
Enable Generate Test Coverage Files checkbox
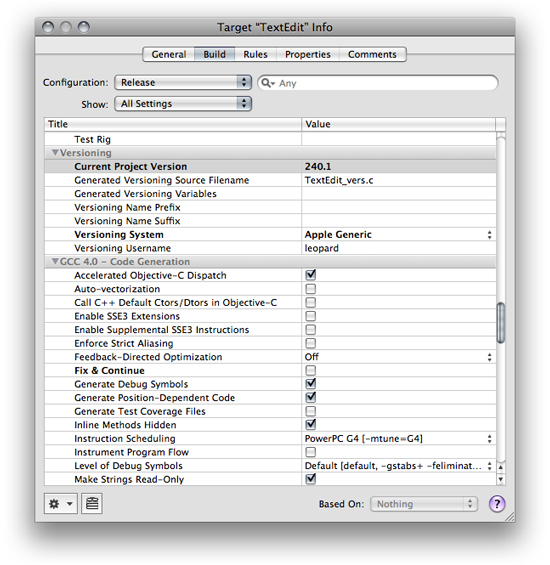[310, 411]
